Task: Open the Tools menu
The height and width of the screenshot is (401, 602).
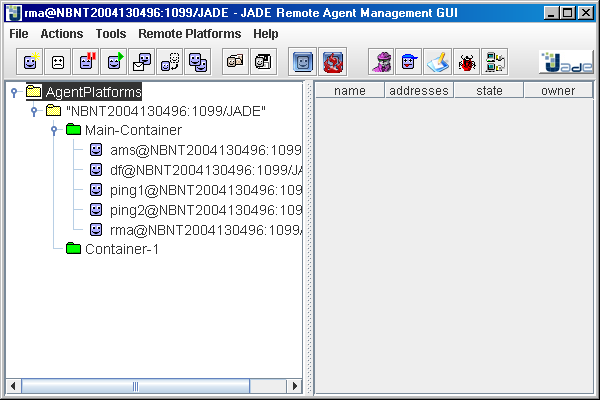Action: 111,34
